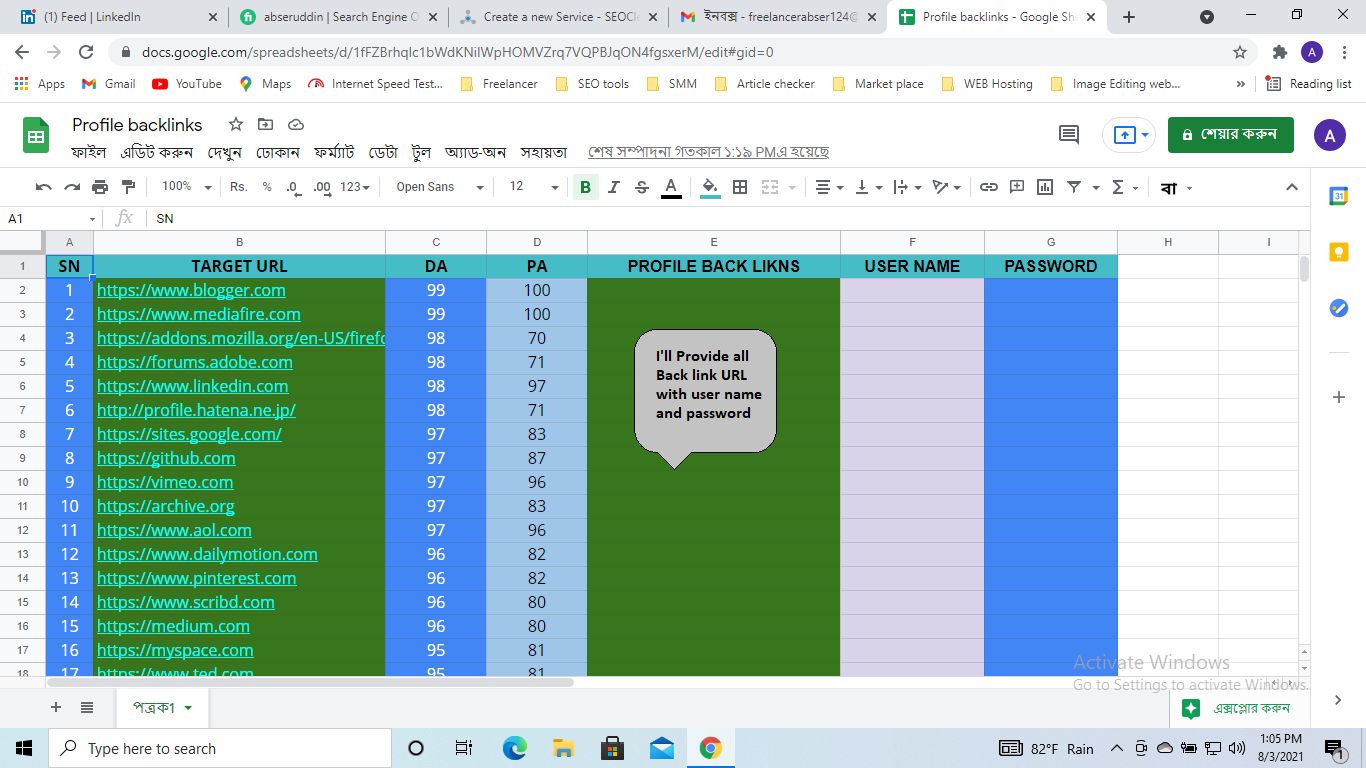
Task: Star the Profile backlinks document
Action: tap(236, 125)
